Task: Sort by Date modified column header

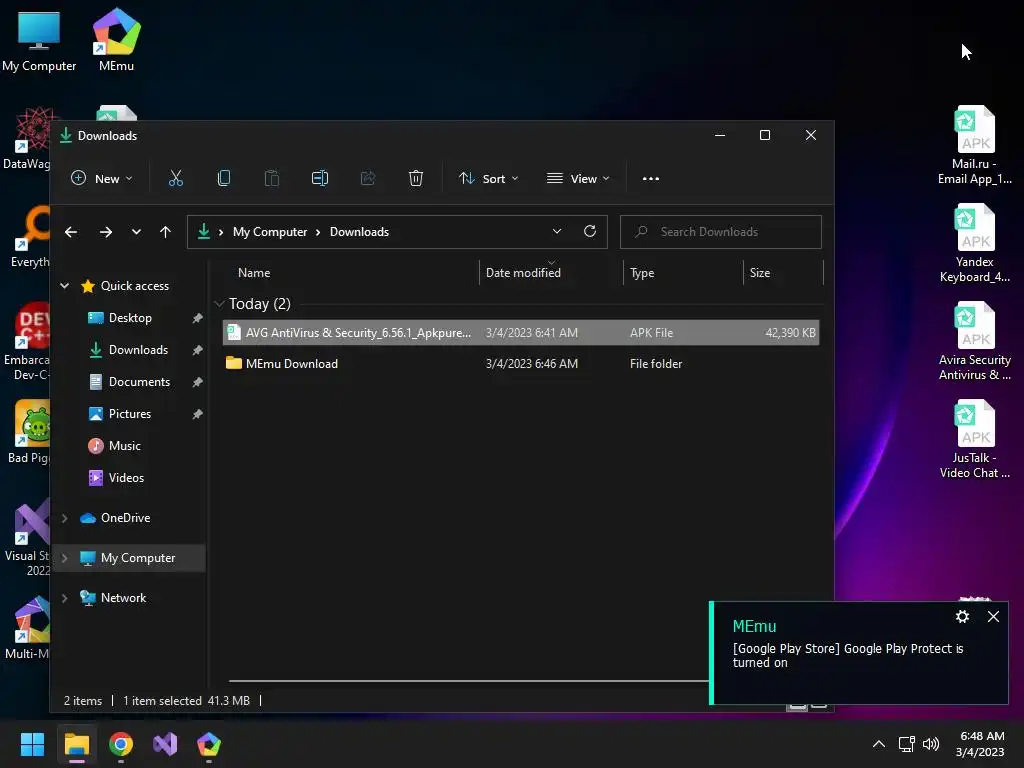Action: [x=523, y=273]
